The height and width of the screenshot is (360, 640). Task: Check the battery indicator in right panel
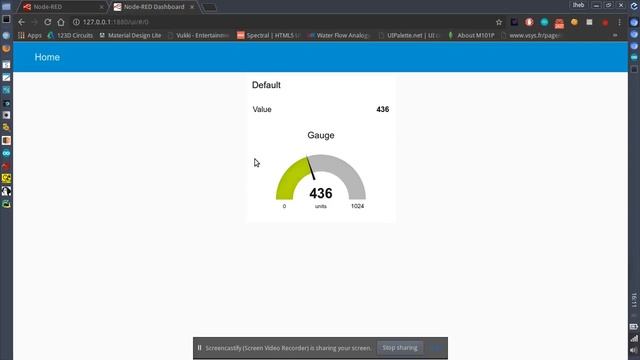tap(634, 327)
